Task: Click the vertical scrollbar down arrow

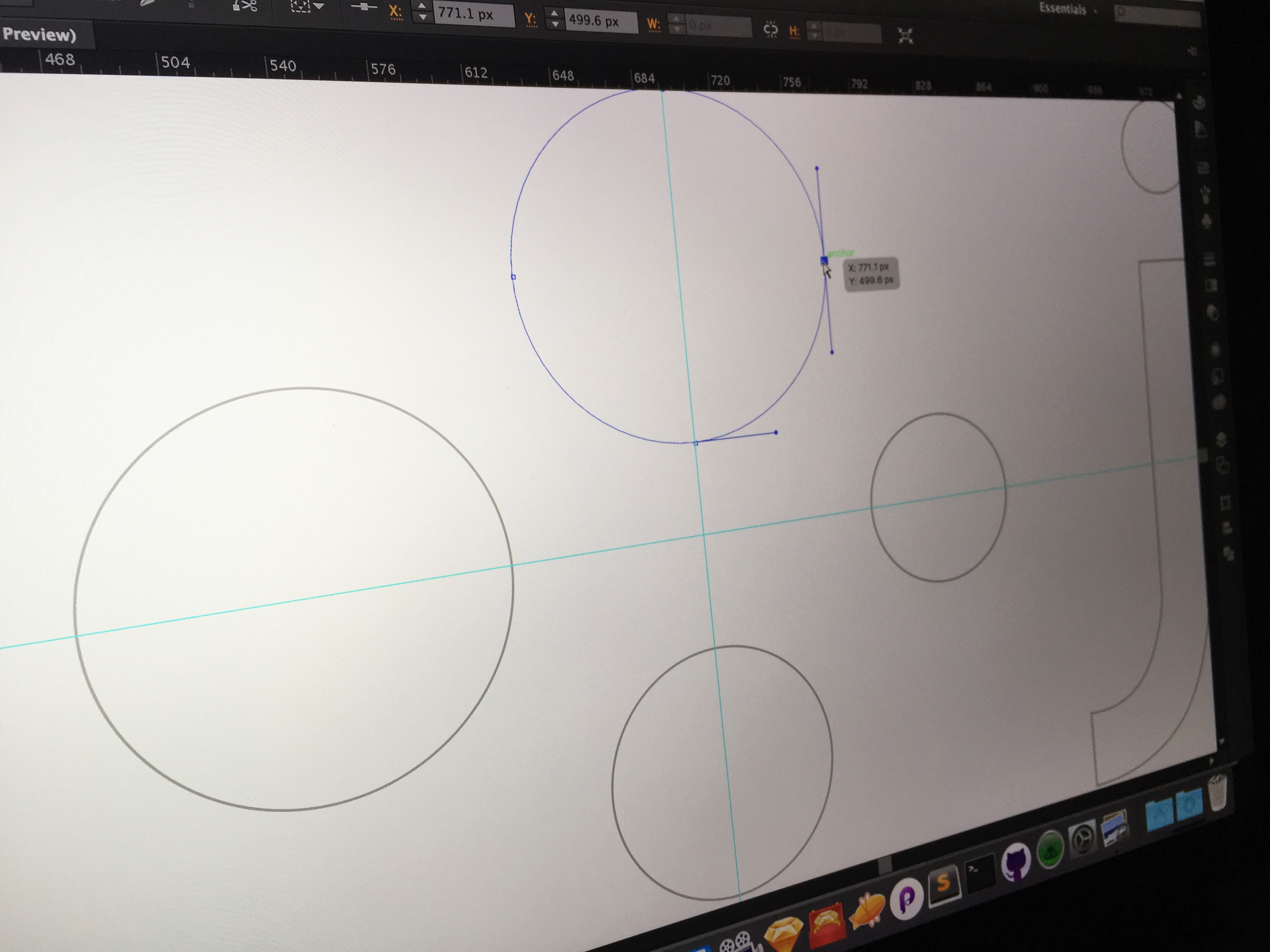Action: tap(1221, 742)
